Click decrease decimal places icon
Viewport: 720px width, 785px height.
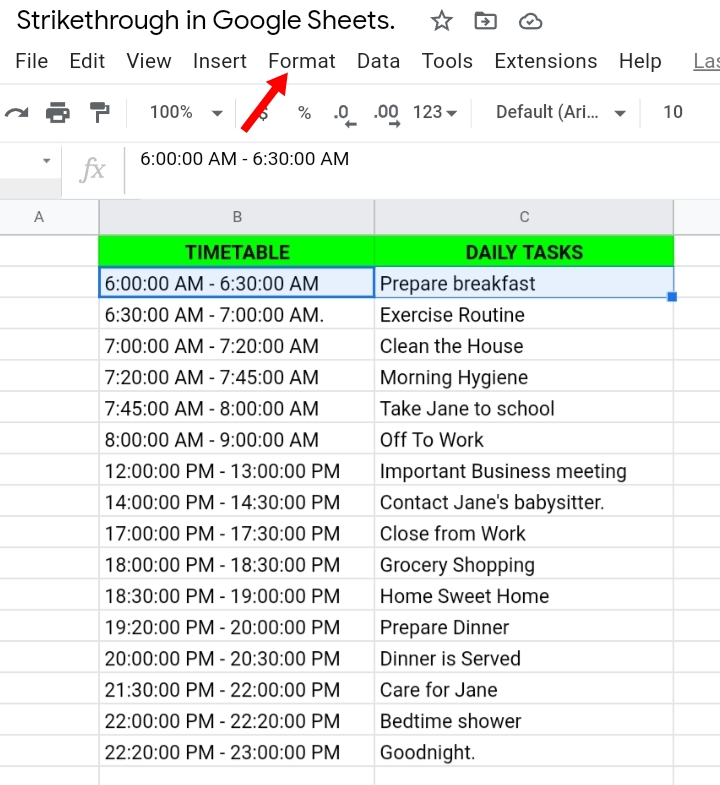[345, 115]
